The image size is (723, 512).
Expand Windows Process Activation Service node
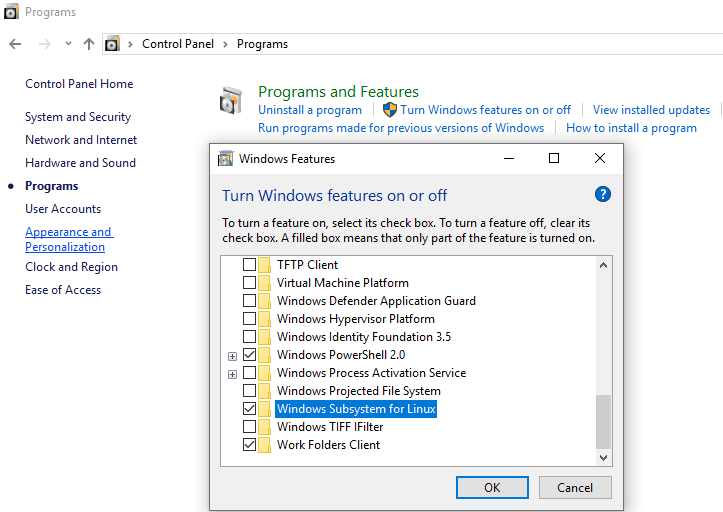[232, 373]
